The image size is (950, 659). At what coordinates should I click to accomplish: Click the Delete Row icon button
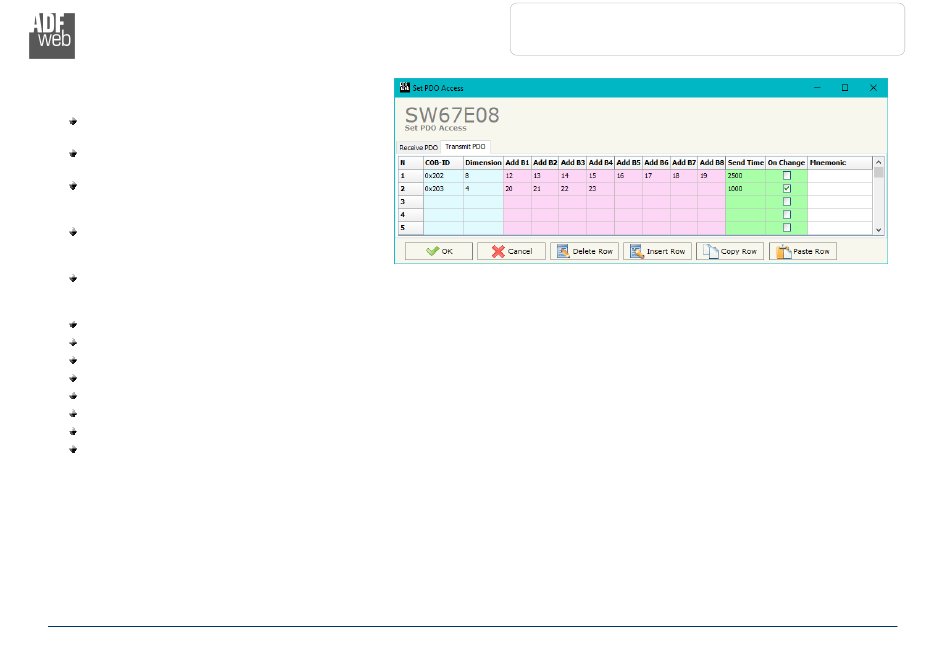pos(583,251)
